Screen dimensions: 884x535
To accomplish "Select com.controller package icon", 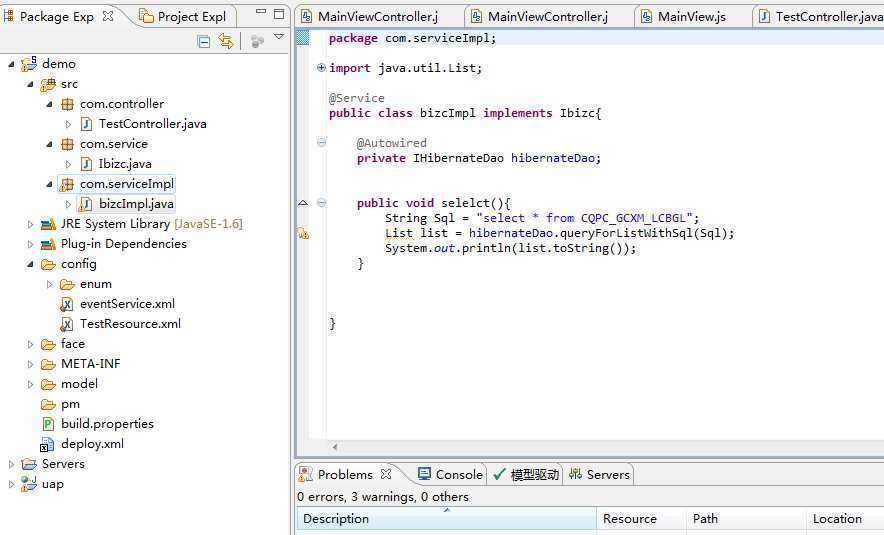I will (x=67, y=104).
